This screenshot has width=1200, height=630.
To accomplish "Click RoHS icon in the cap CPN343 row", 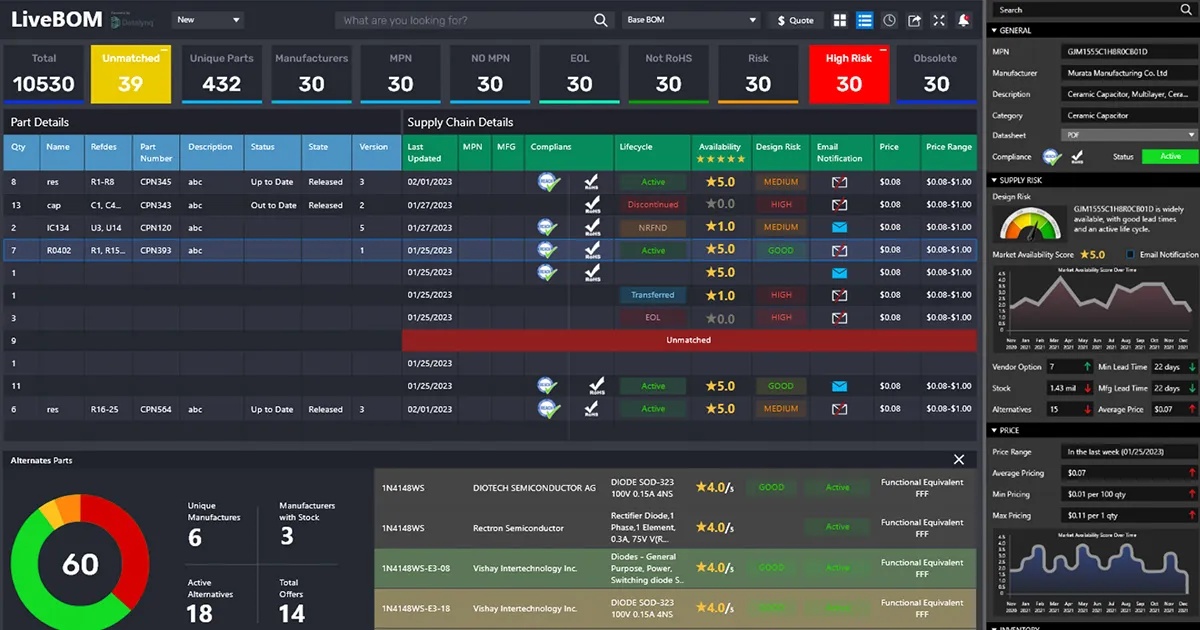I will 595,204.
